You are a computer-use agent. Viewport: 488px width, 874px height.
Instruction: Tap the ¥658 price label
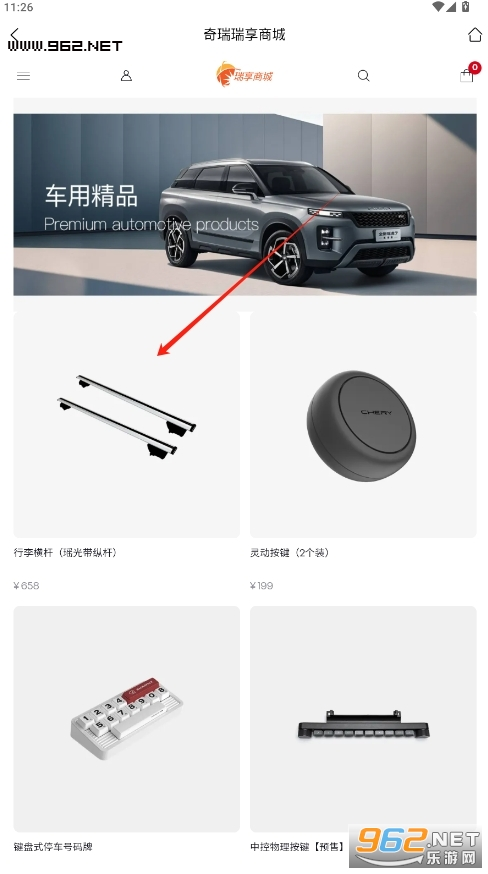pos(26,585)
